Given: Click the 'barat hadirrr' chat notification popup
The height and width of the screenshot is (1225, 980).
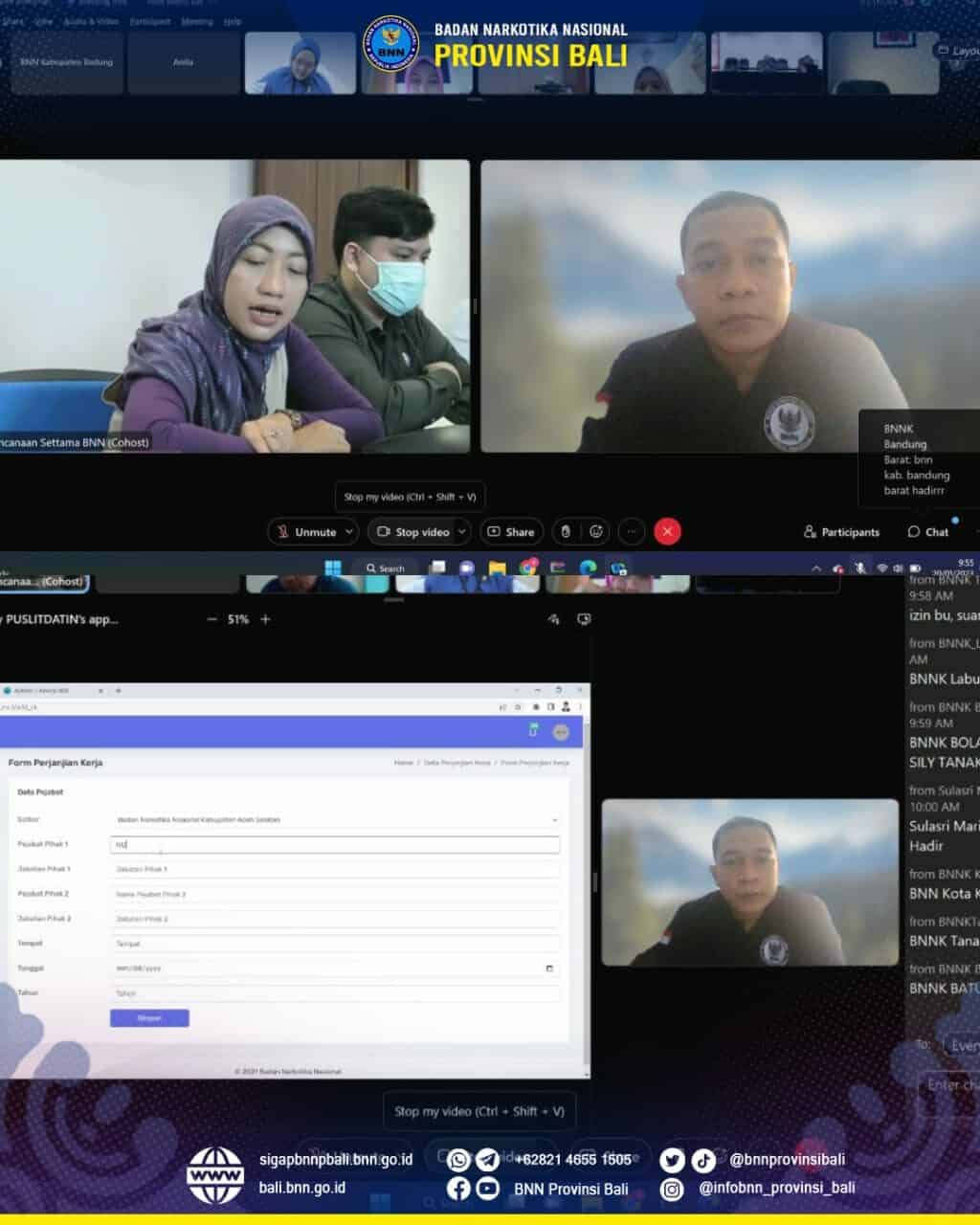Looking at the screenshot, I should coord(919,459).
